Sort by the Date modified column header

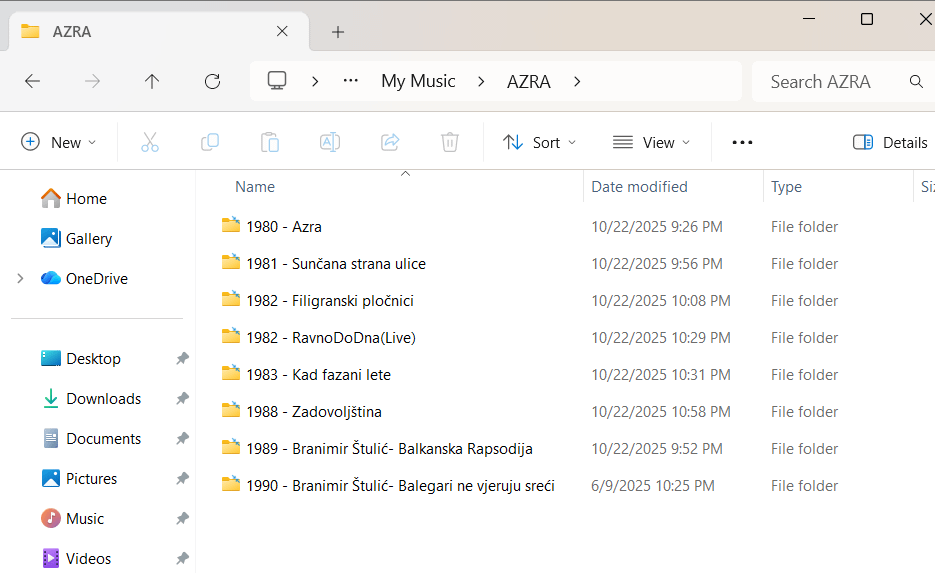[639, 187]
